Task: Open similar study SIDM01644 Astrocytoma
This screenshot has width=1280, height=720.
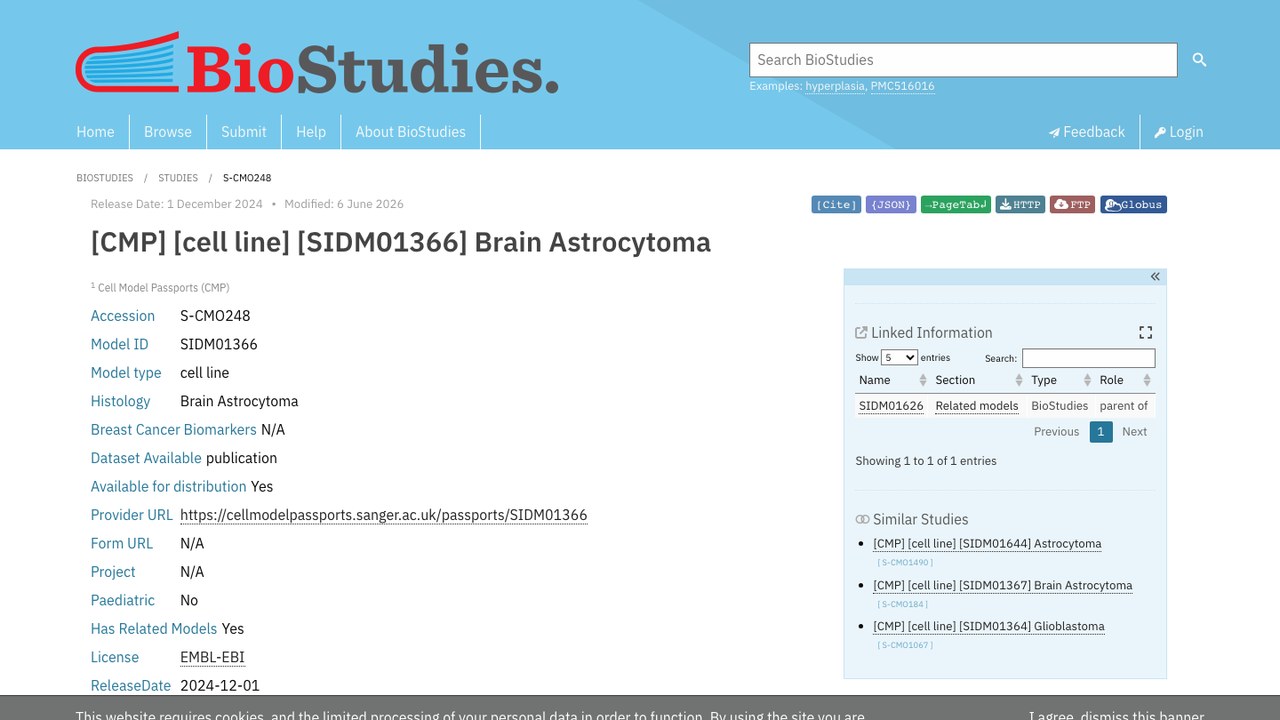Action: [987, 544]
